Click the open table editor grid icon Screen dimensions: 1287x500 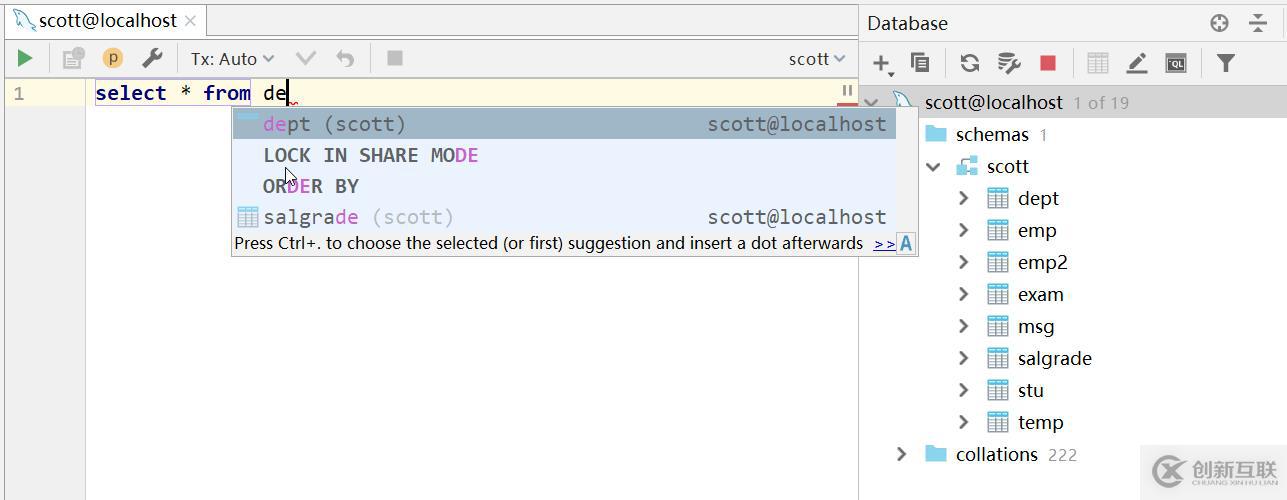(x=1098, y=63)
